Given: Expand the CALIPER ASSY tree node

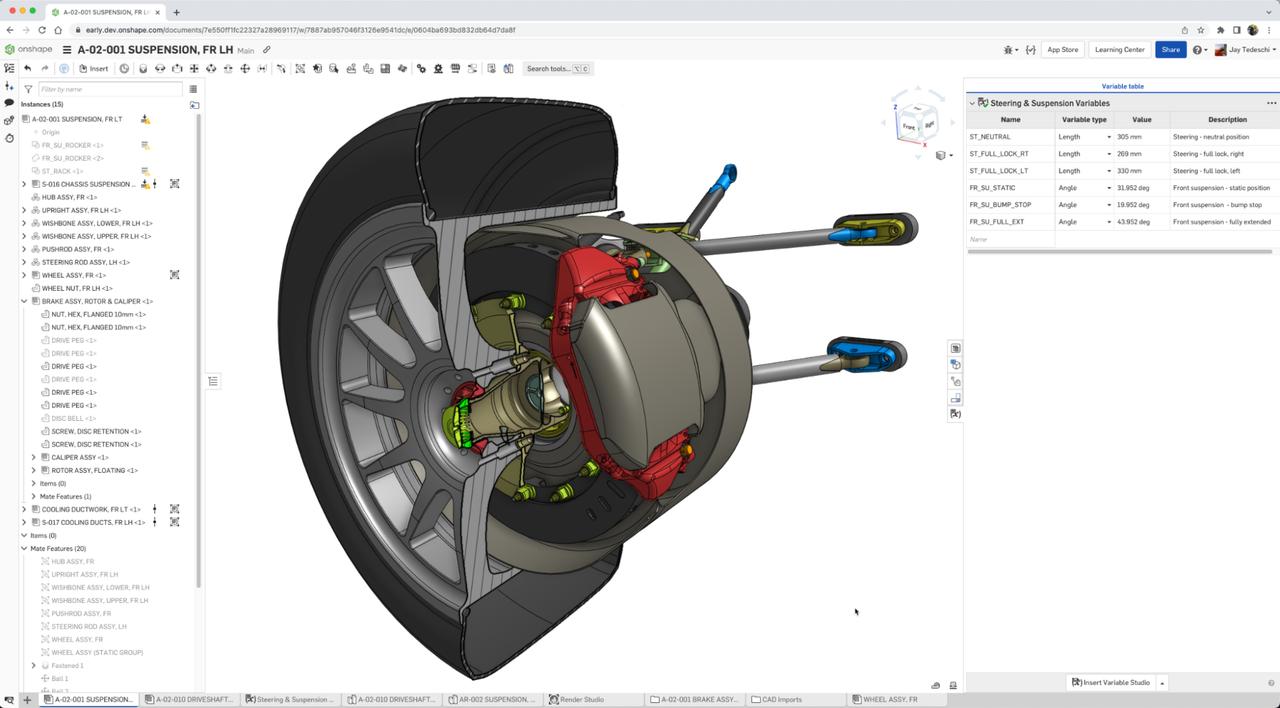Looking at the screenshot, I should tap(34, 457).
